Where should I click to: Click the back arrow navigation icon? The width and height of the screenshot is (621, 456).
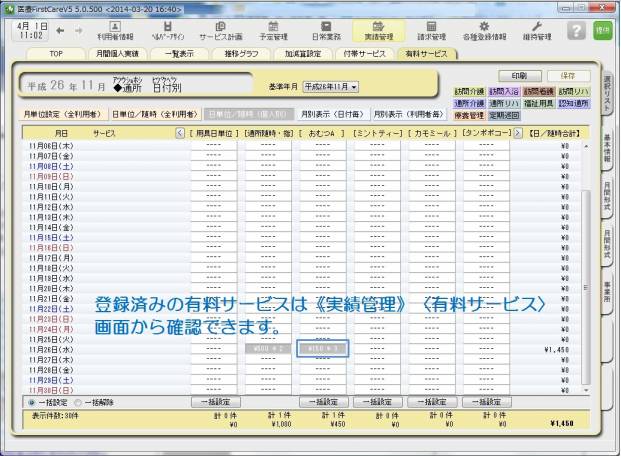[61, 32]
